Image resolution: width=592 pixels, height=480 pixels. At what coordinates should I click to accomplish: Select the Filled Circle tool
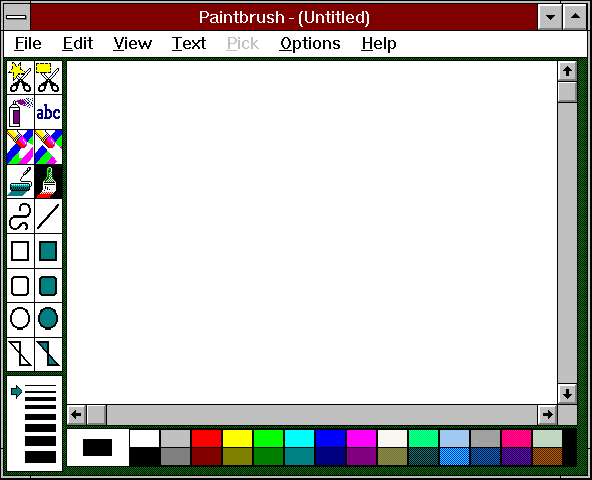[49, 318]
